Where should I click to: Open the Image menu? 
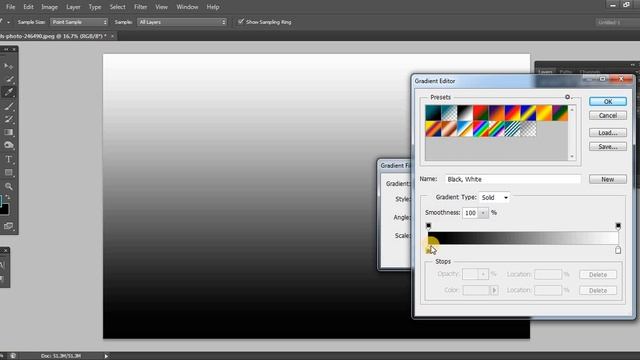pos(49,7)
